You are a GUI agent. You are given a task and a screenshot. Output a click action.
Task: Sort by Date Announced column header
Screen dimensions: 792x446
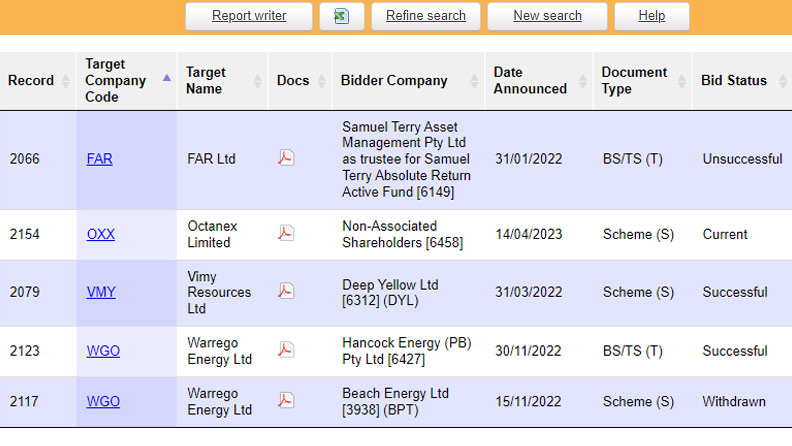[x=530, y=81]
